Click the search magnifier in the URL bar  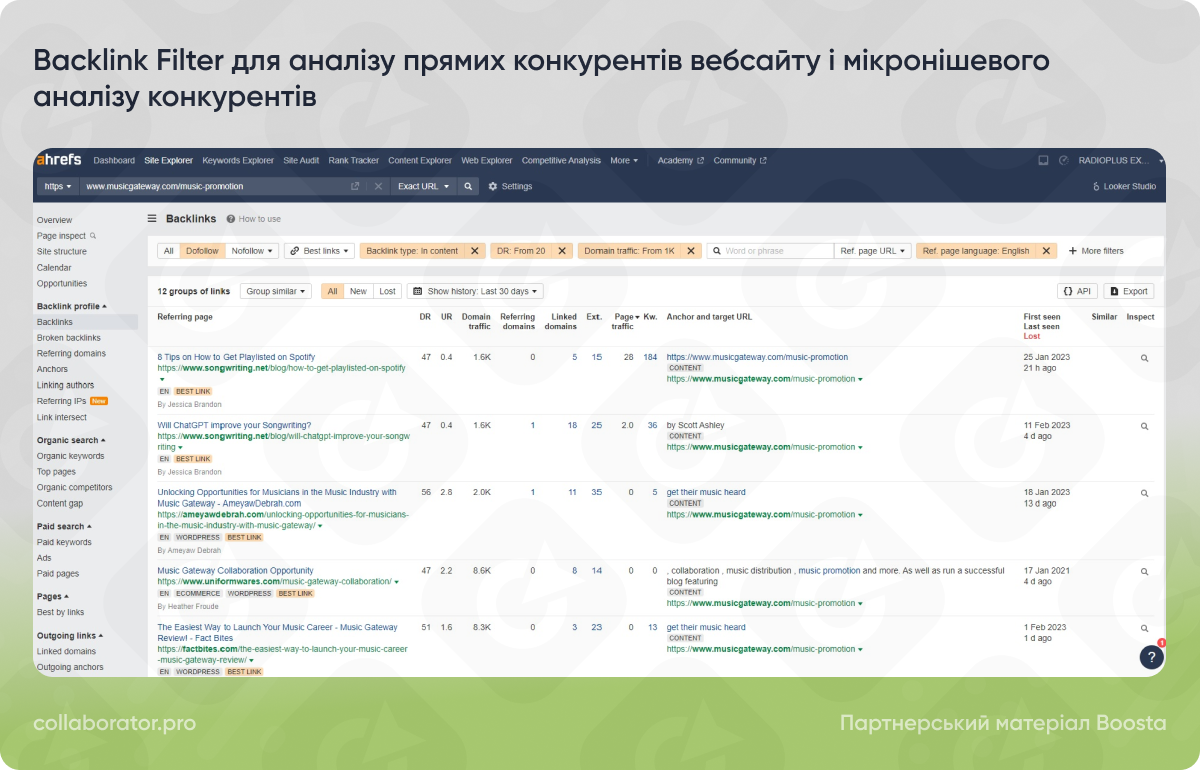[x=467, y=186]
